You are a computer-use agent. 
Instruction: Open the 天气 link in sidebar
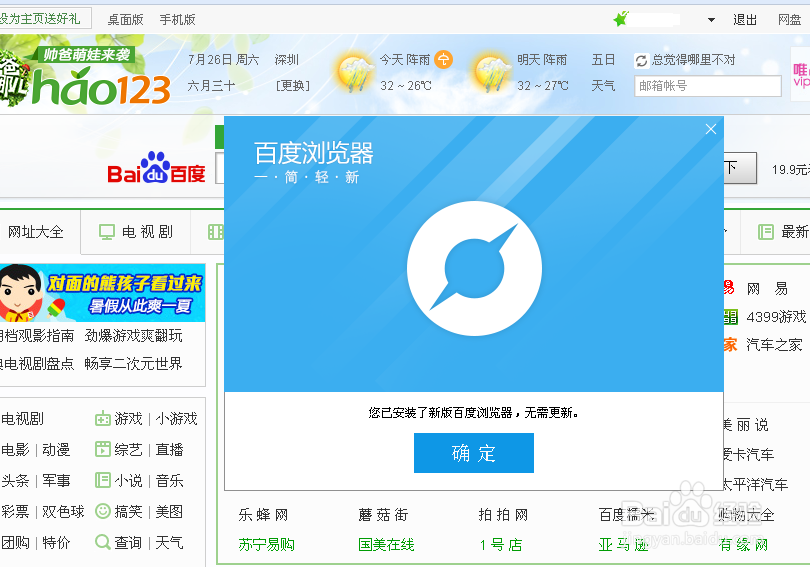click(169, 543)
